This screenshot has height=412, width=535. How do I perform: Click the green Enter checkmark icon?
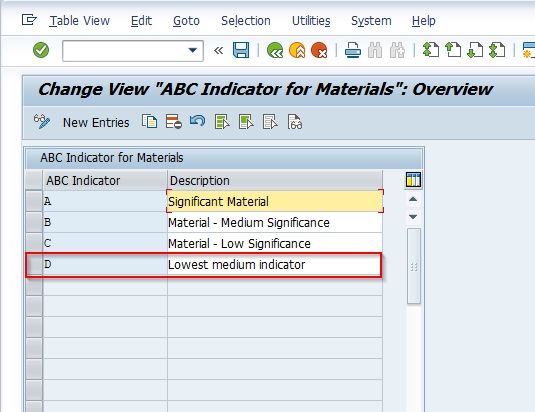41,50
